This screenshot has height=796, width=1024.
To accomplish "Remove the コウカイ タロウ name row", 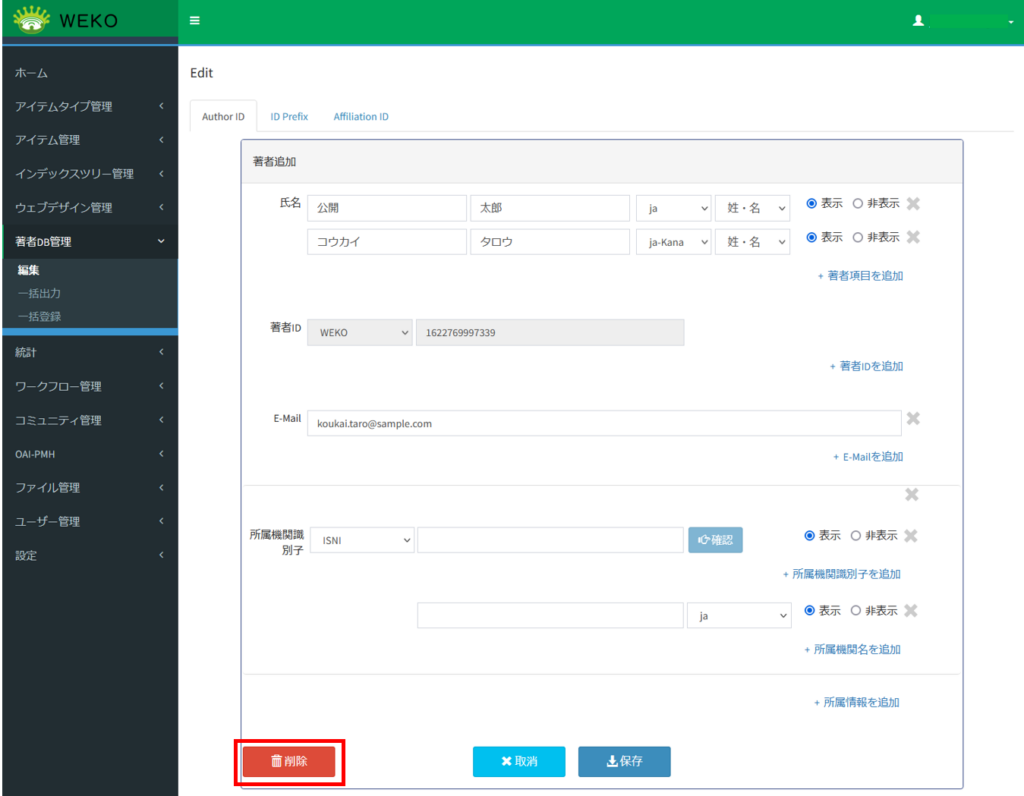I will coord(913,238).
